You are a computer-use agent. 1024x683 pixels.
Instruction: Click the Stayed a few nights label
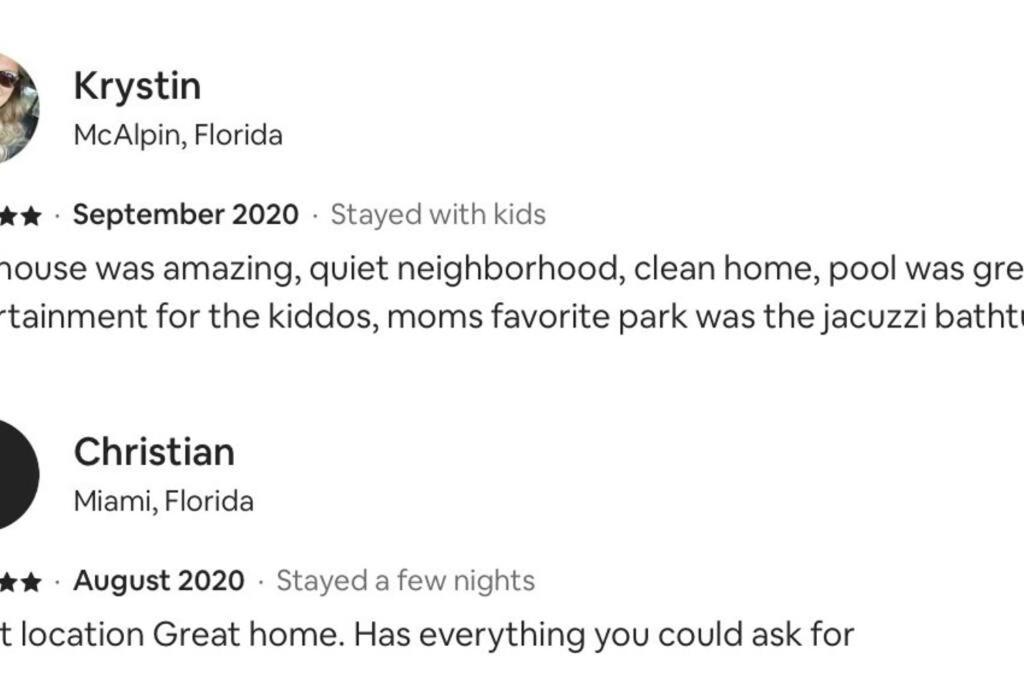pos(406,580)
